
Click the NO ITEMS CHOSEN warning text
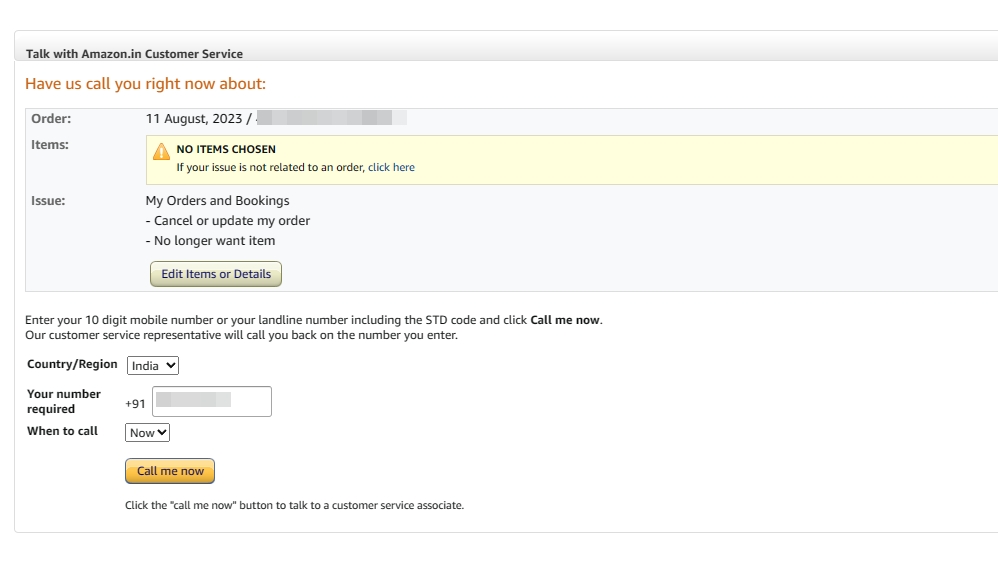tap(226, 149)
